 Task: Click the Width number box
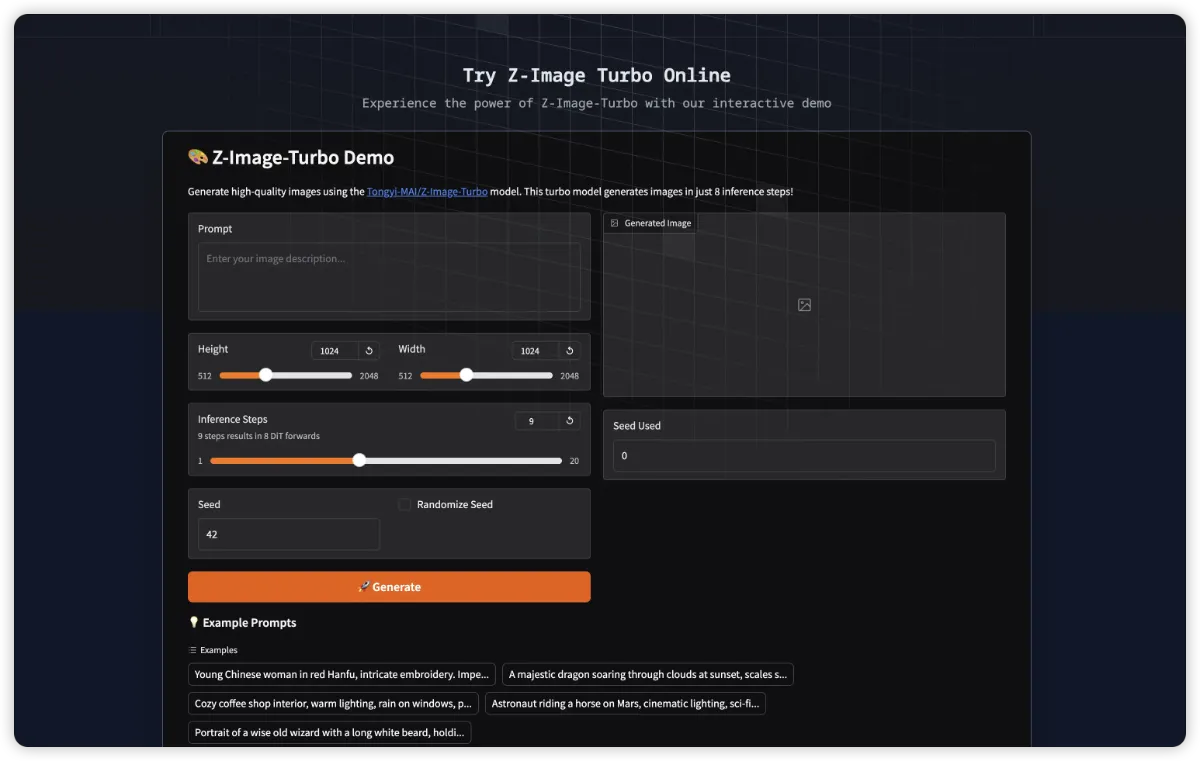click(535, 351)
